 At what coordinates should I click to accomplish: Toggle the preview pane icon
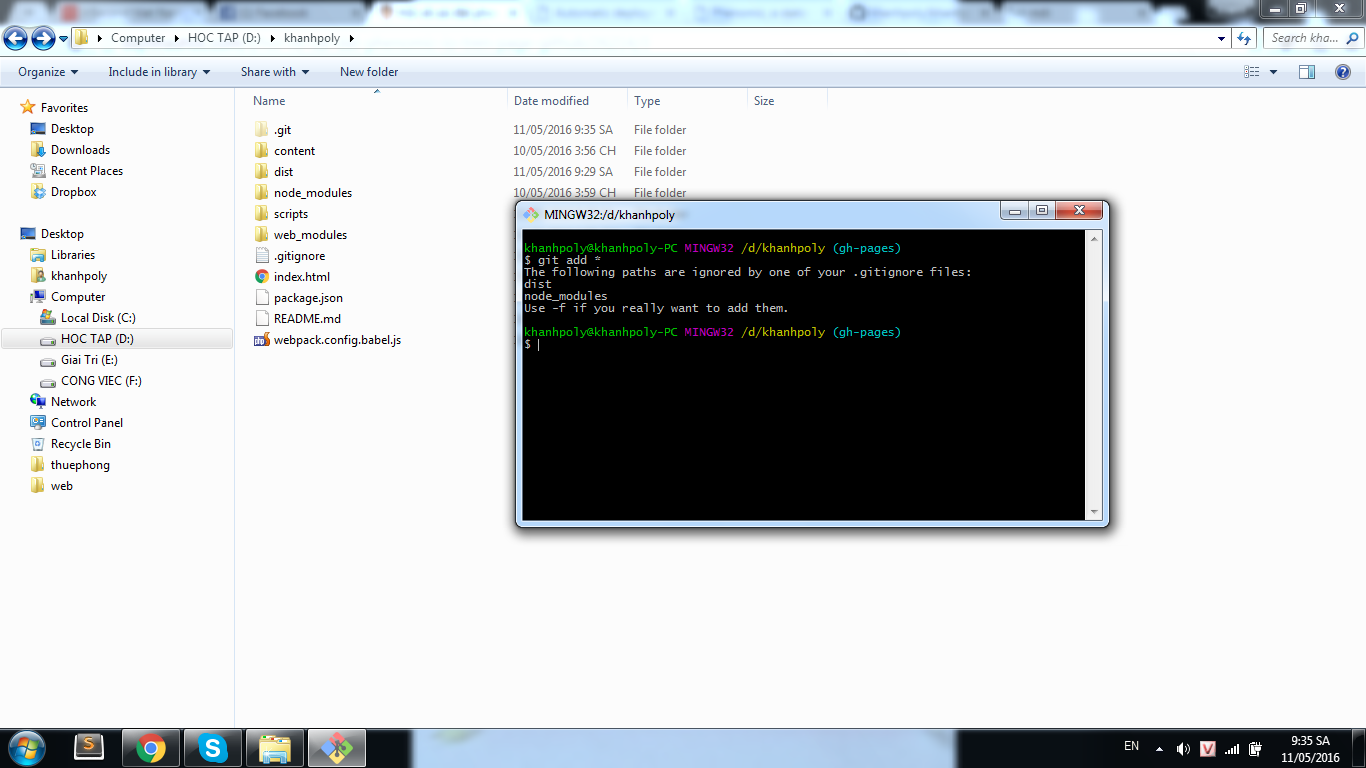(1306, 72)
